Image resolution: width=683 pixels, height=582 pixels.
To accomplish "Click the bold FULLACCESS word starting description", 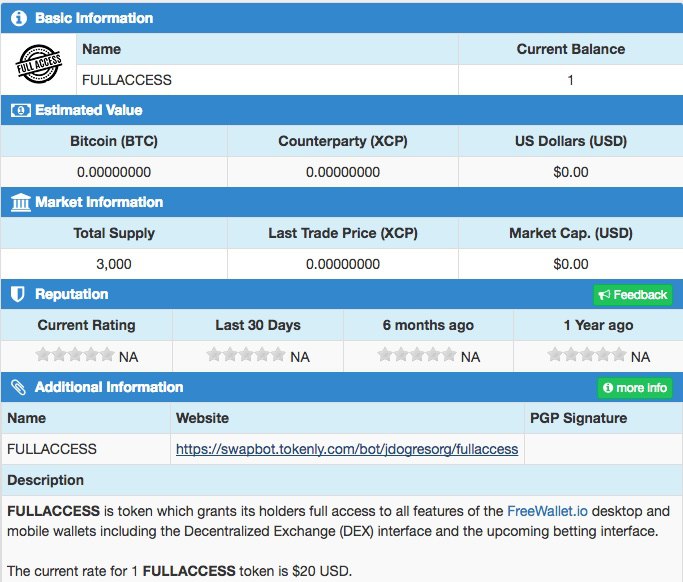I will tap(54, 511).
